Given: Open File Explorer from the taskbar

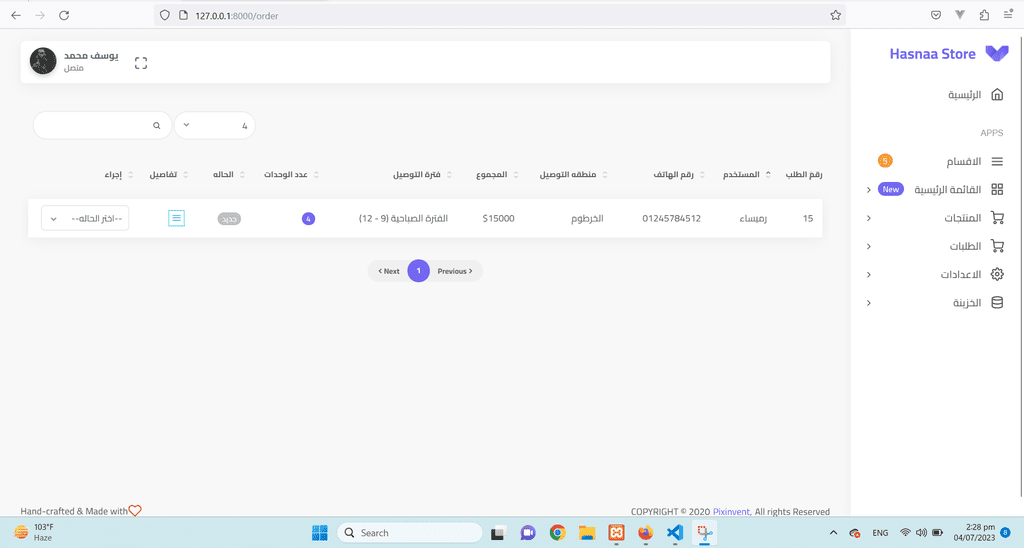Looking at the screenshot, I should tap(586, 533).
